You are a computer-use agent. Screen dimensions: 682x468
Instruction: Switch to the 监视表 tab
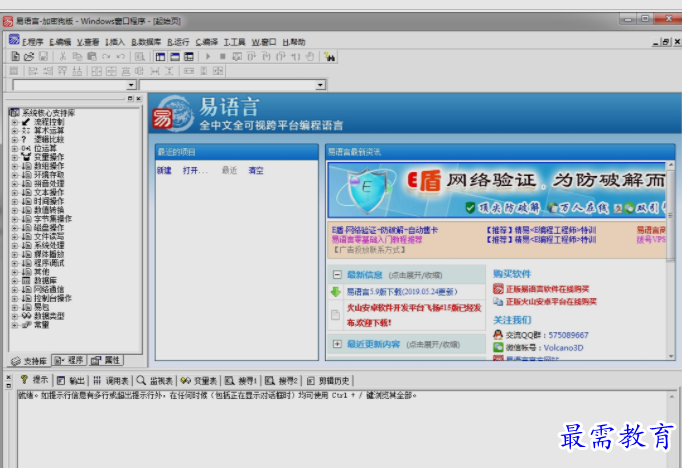155,381
